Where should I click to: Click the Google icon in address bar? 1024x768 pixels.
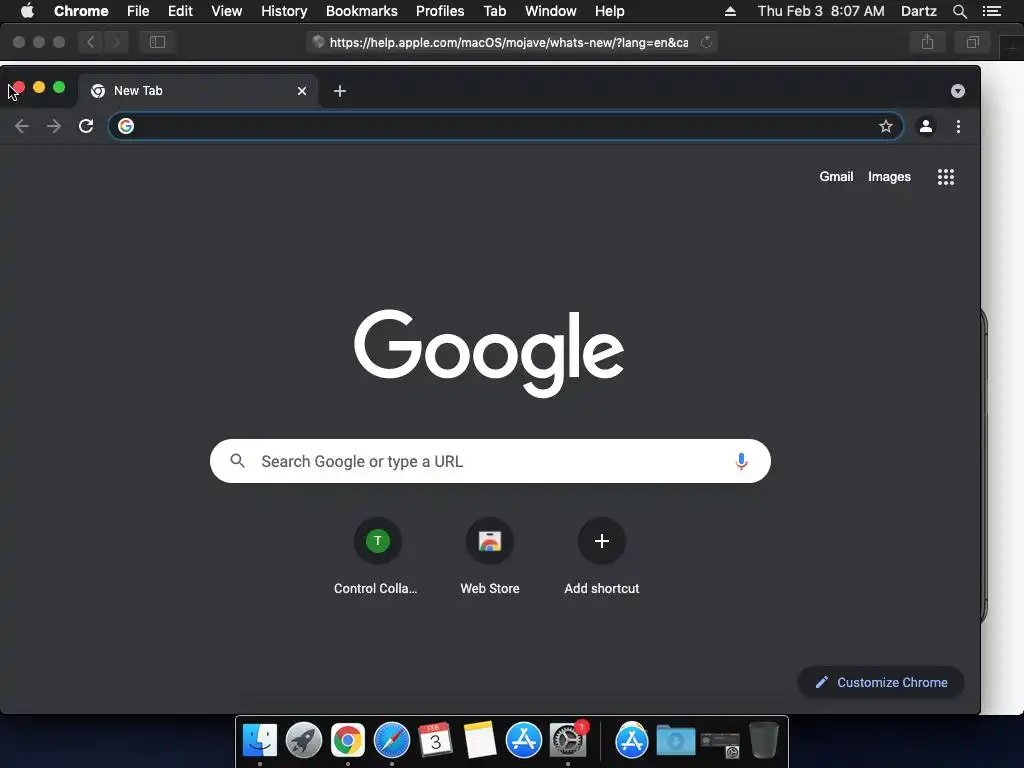pos(126,126)
